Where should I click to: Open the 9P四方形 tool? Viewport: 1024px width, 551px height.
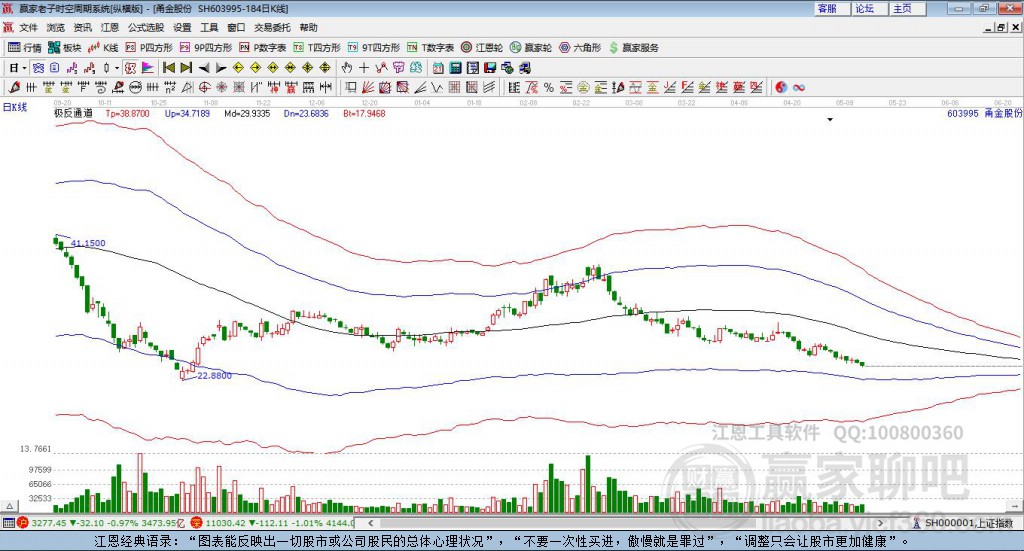click(206, 48)
